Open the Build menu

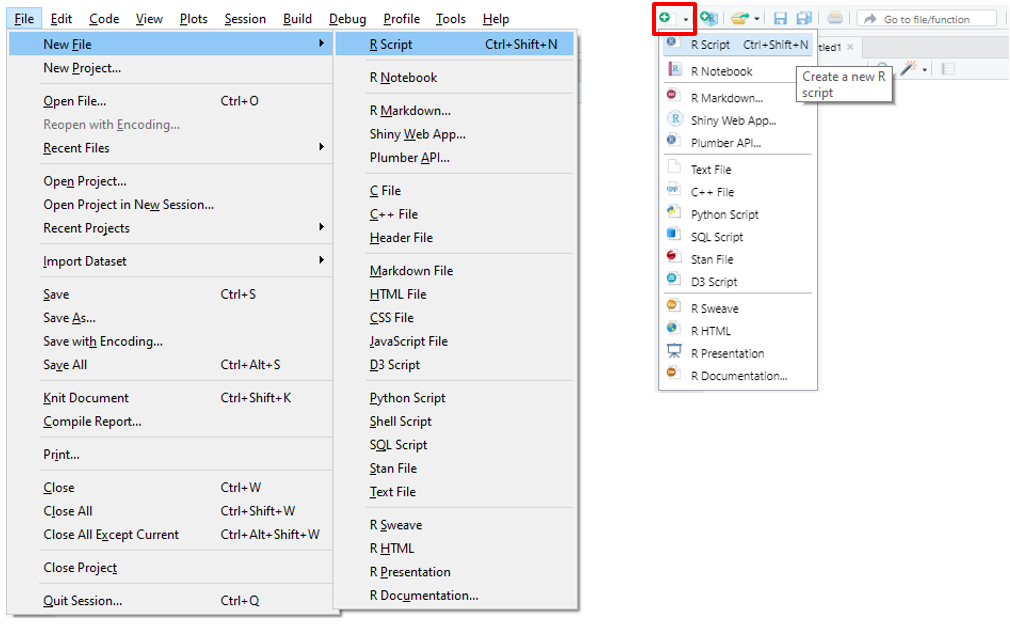(x=298, y=19)
